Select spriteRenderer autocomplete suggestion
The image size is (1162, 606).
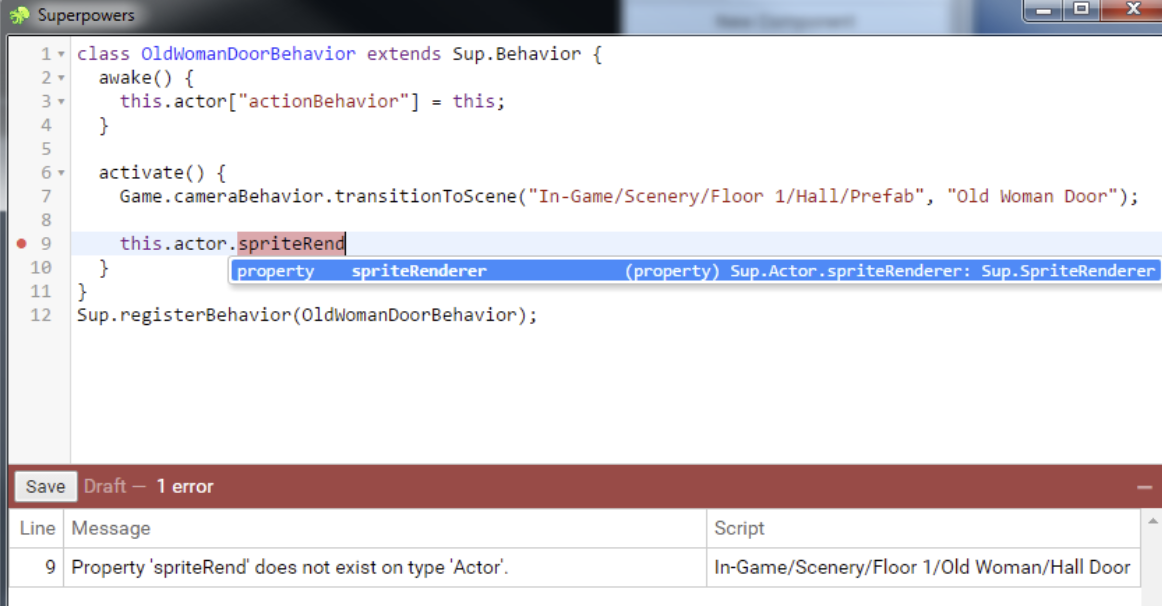(694, 271)
